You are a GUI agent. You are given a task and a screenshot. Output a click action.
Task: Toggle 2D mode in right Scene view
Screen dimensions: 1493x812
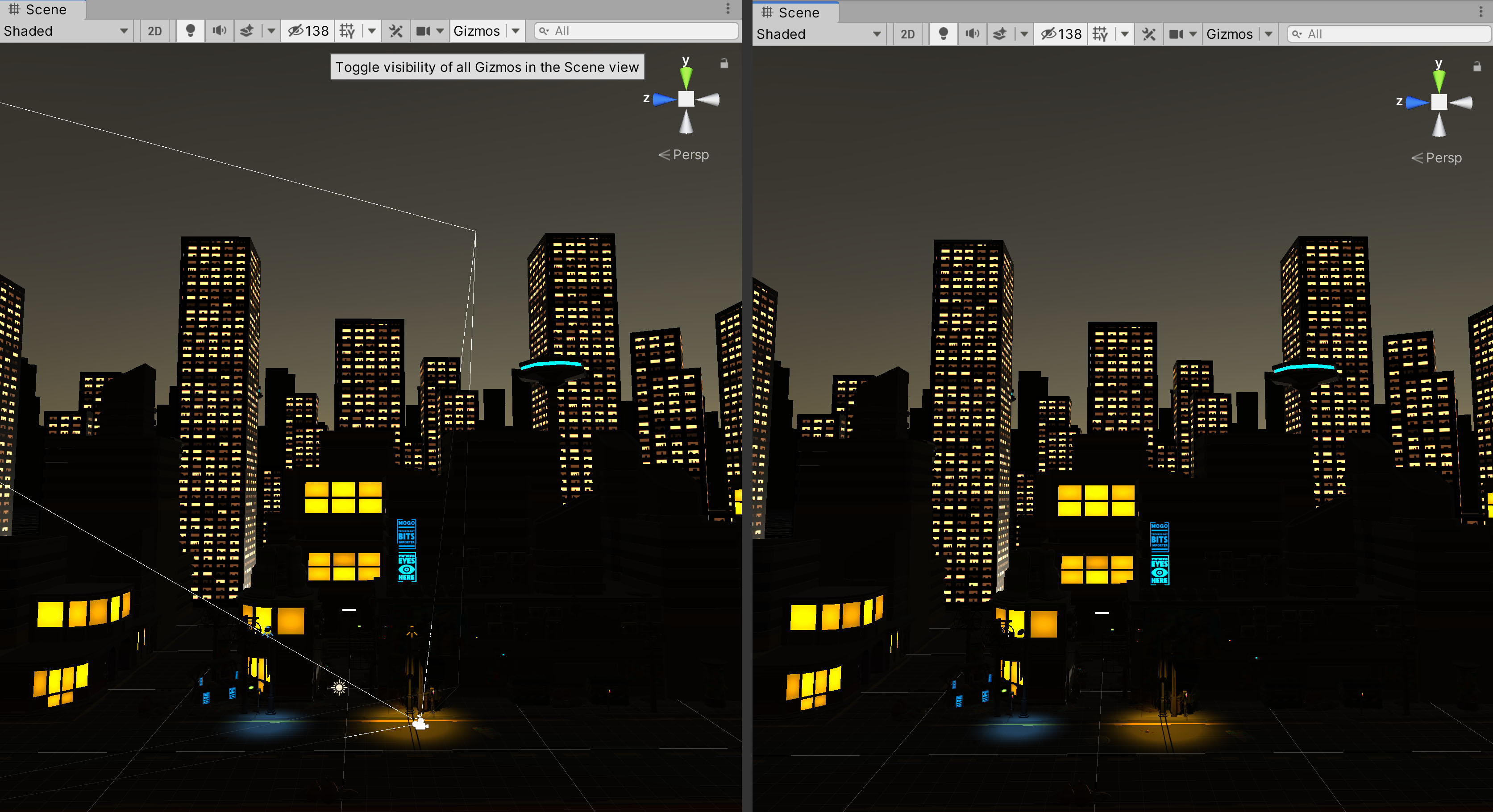tap(907, 34)
